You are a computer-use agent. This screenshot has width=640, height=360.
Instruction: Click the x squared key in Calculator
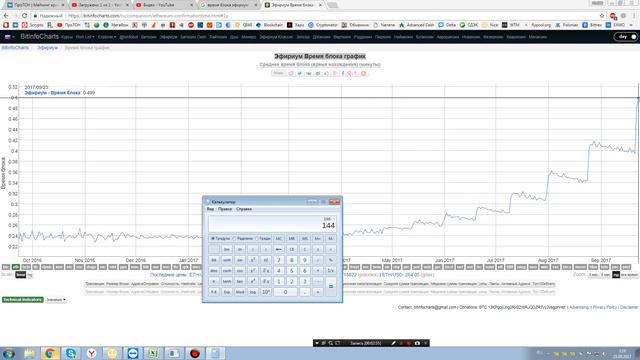[253, 260]
